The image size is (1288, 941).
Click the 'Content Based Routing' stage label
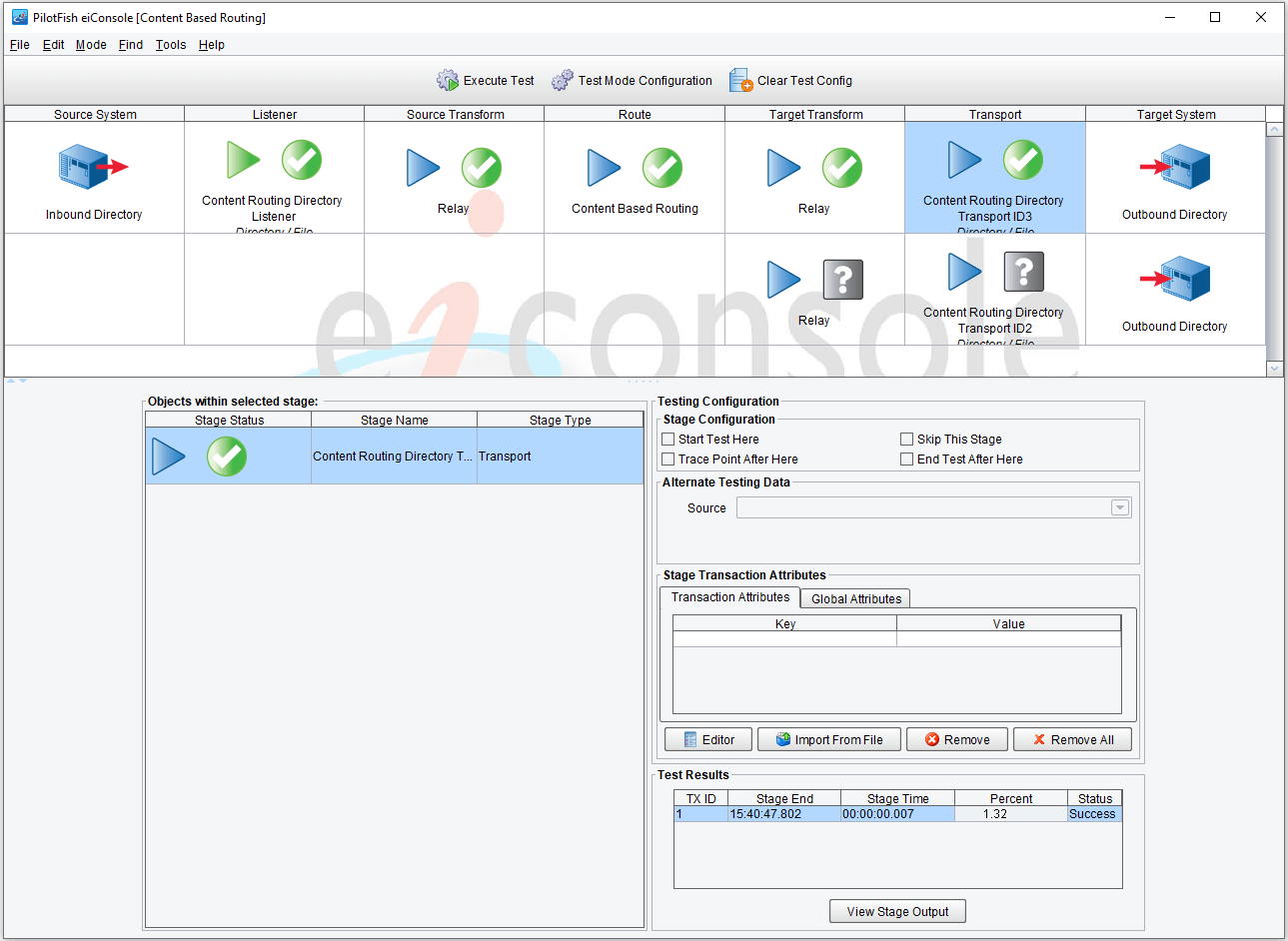635,209
